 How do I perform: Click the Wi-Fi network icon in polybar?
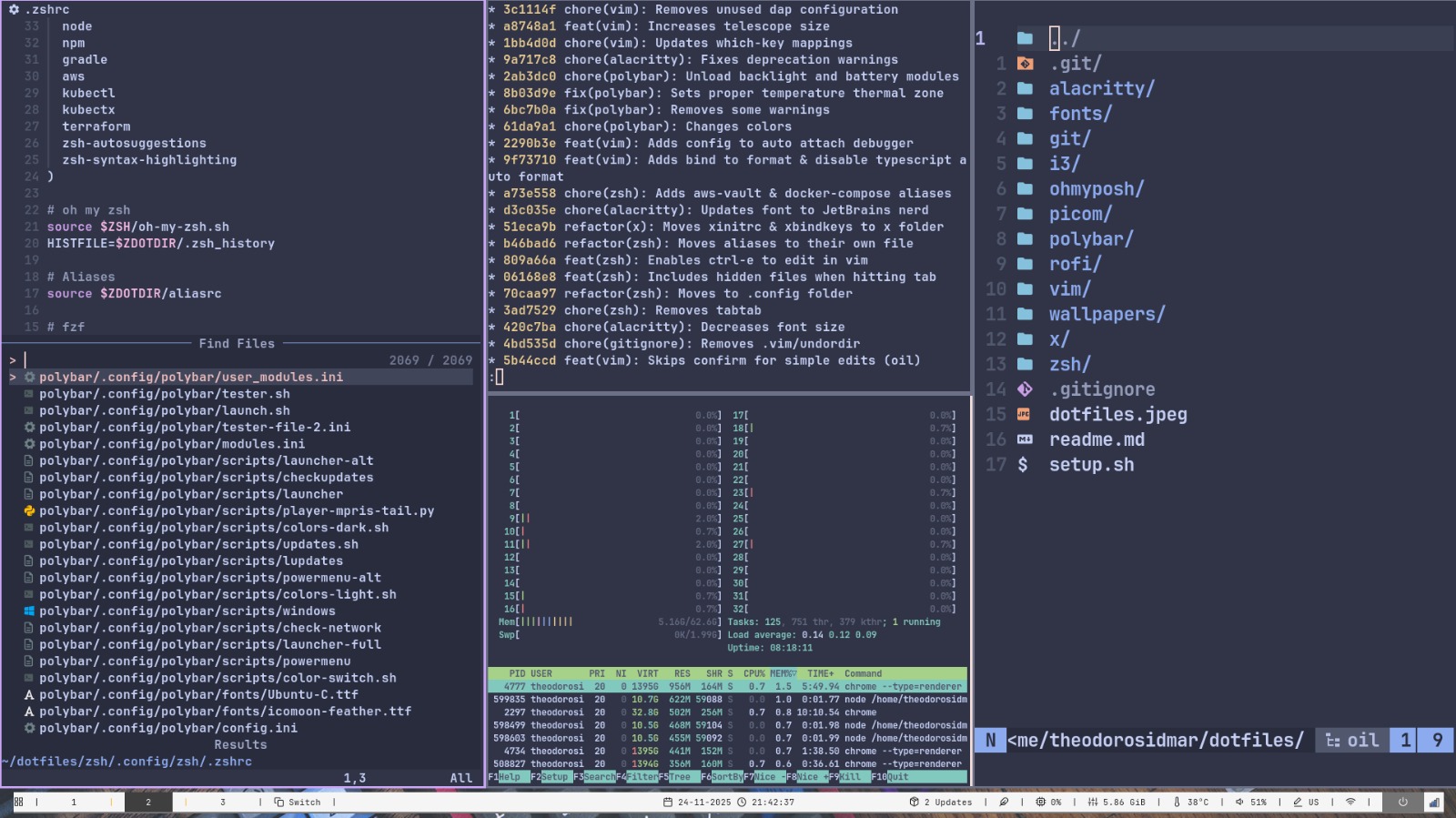[x=1350, y=802]
